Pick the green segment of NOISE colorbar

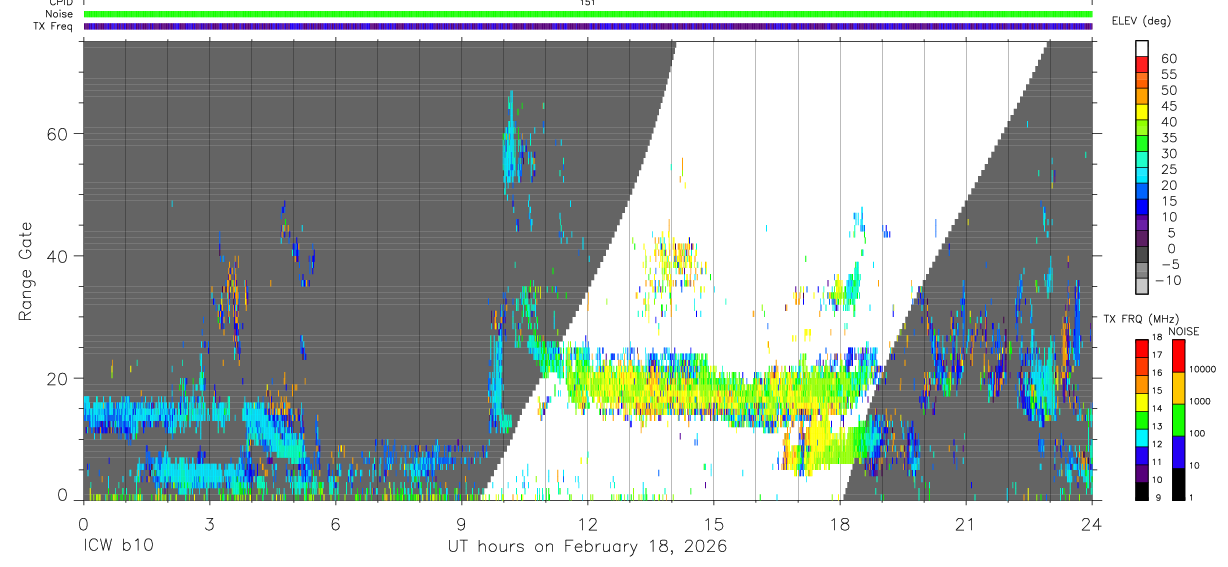click(x=1178, y=420)
